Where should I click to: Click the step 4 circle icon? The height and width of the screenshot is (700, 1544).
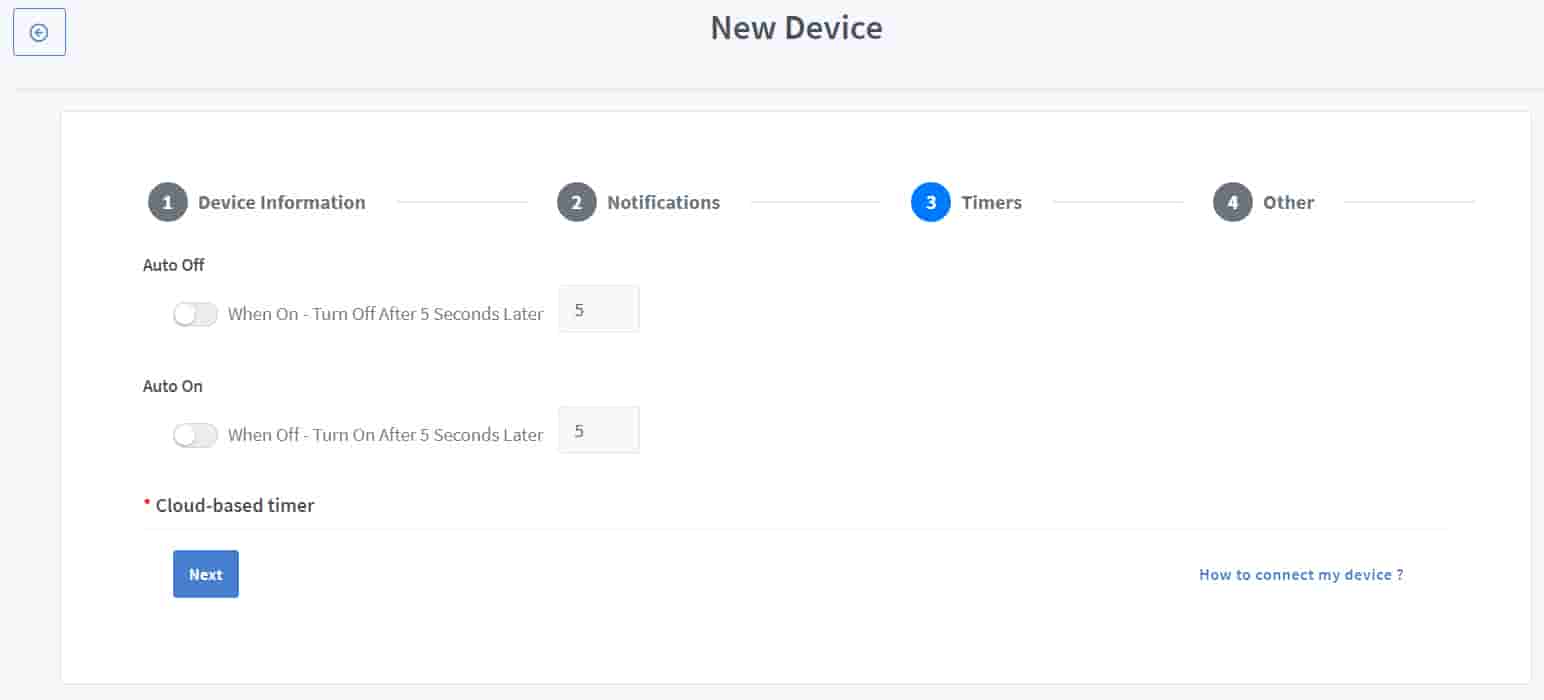(x=1233, y=202)
